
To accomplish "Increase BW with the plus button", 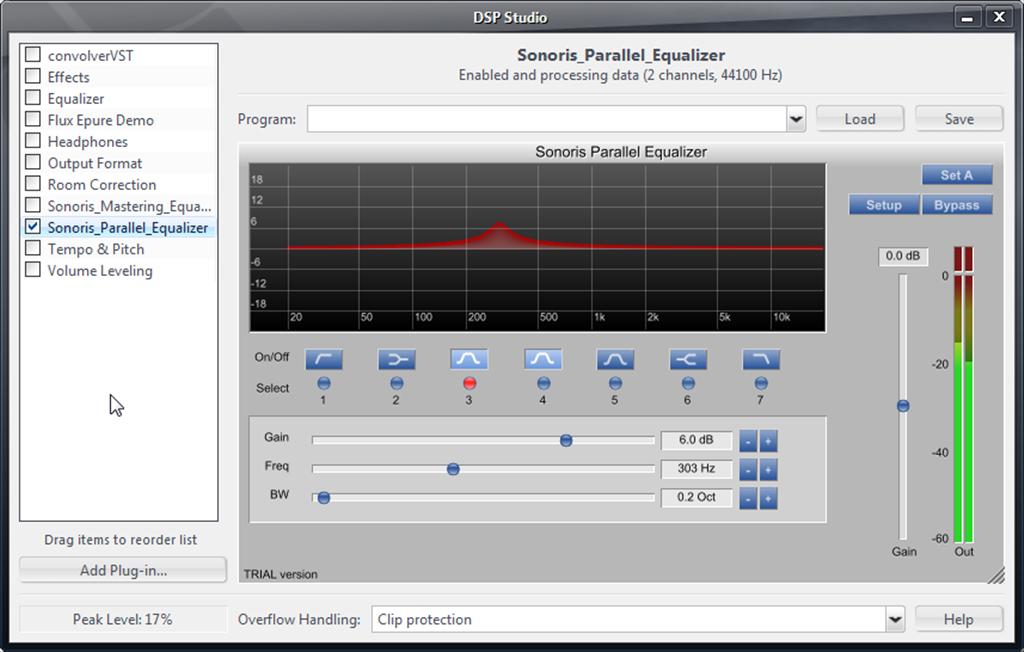I will pyautogui.click(x=768, y=498).
